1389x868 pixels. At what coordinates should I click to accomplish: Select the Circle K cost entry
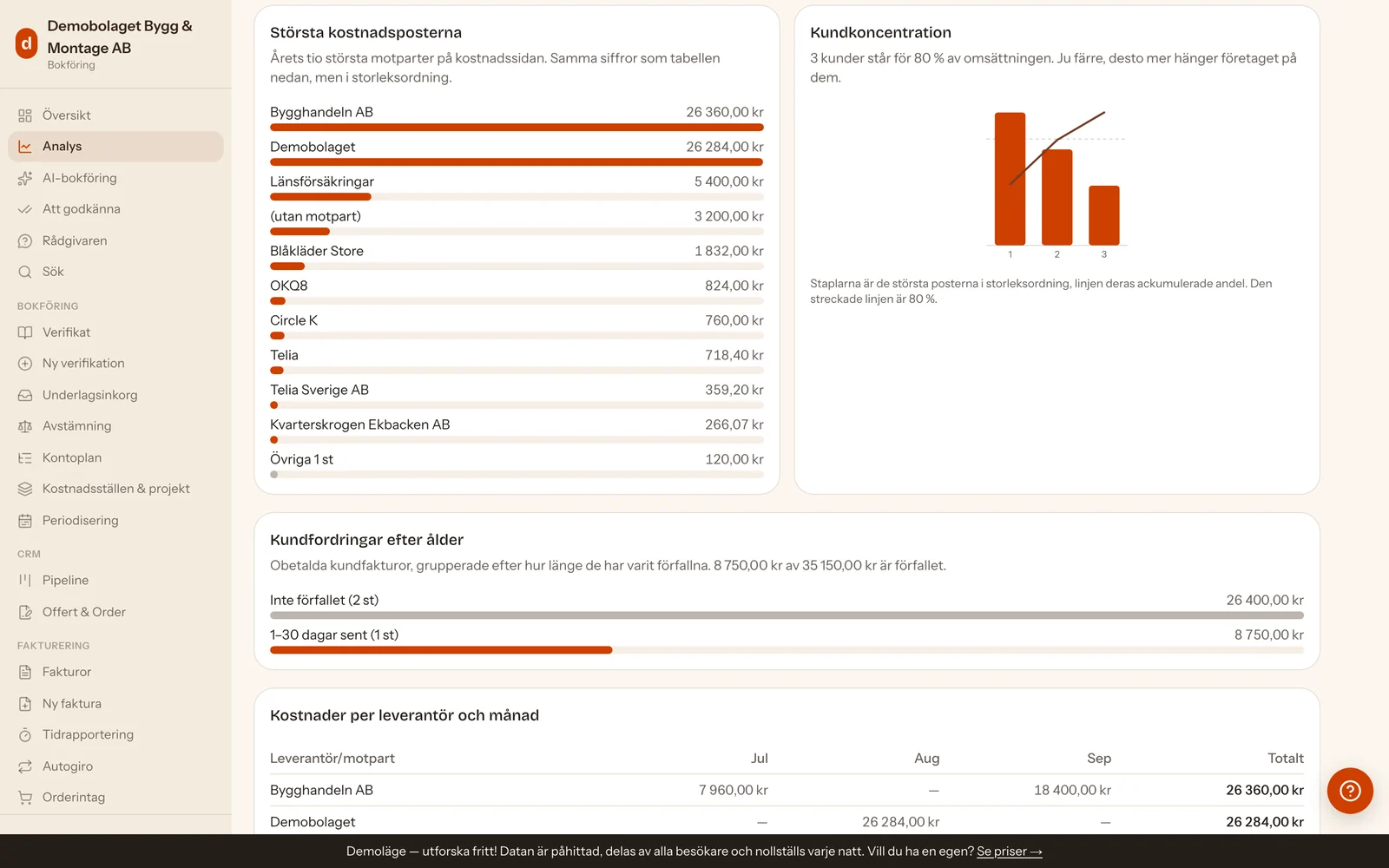click(x=517, y=326)
